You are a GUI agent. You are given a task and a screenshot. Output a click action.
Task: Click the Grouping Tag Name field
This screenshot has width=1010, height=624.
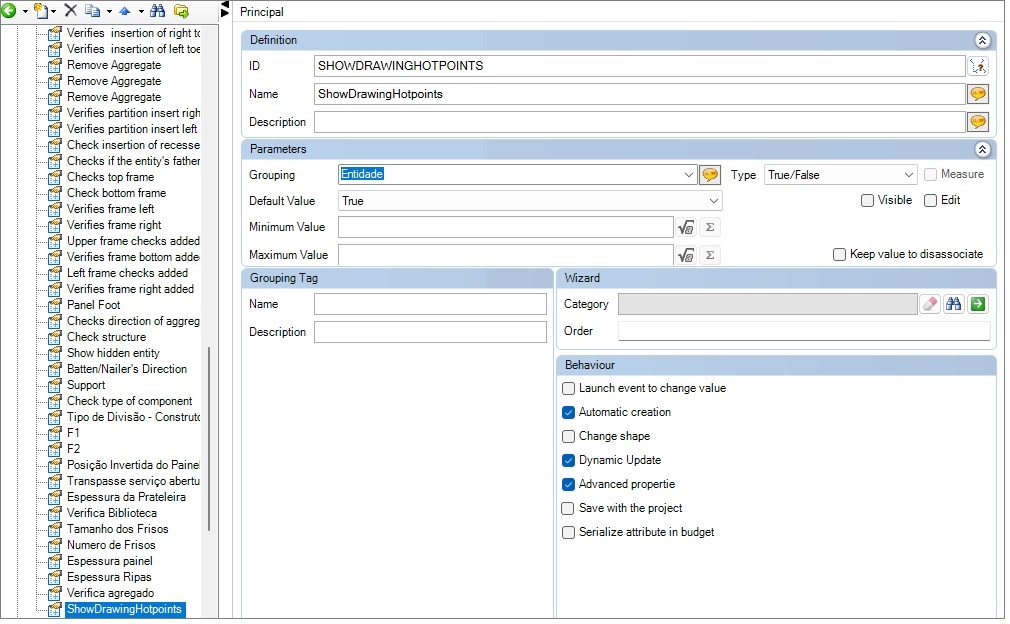430,304
